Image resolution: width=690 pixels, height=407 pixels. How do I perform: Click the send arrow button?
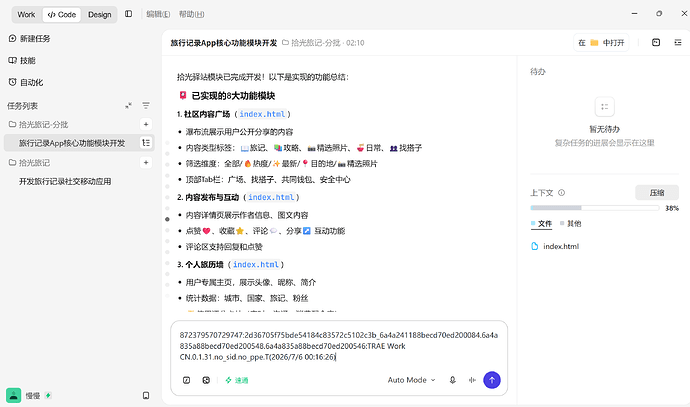[x=492, y=380]
